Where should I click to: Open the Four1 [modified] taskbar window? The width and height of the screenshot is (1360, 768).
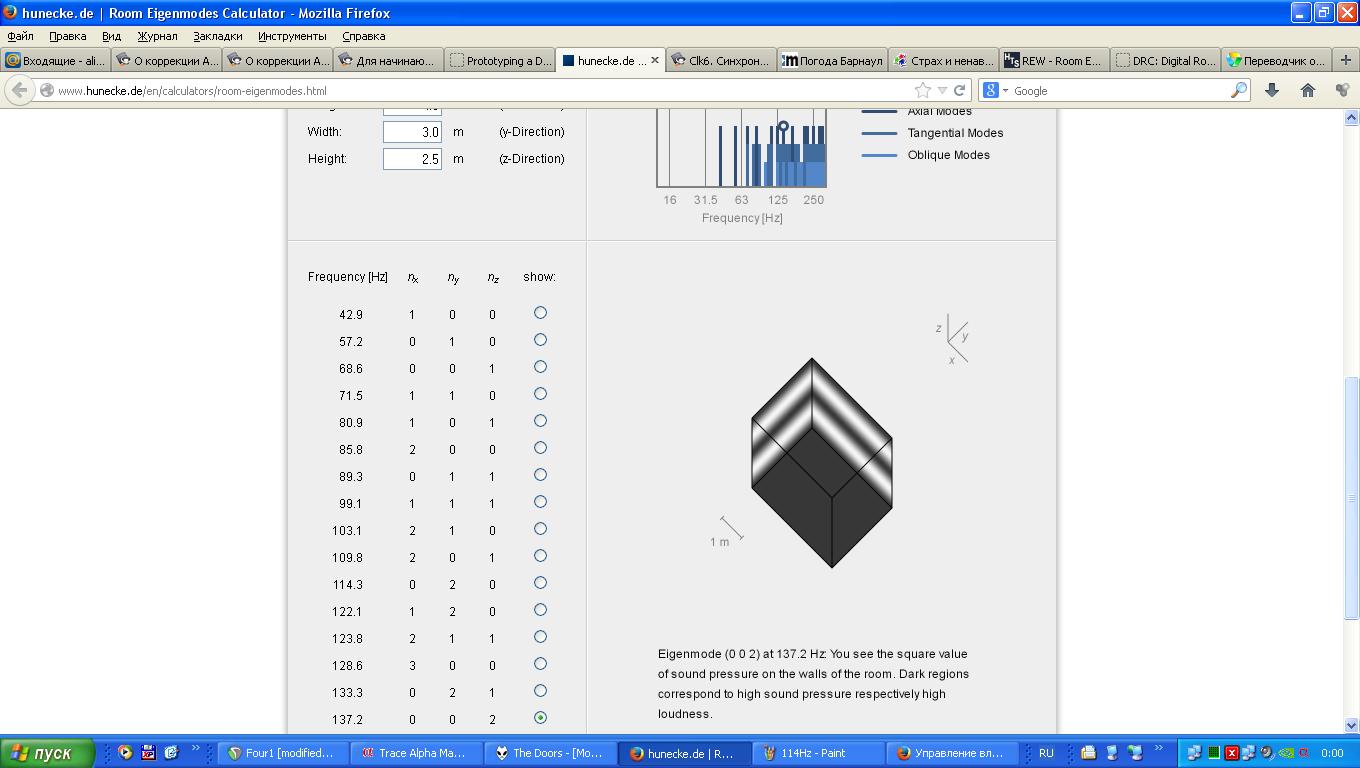[x=283, y=753]
